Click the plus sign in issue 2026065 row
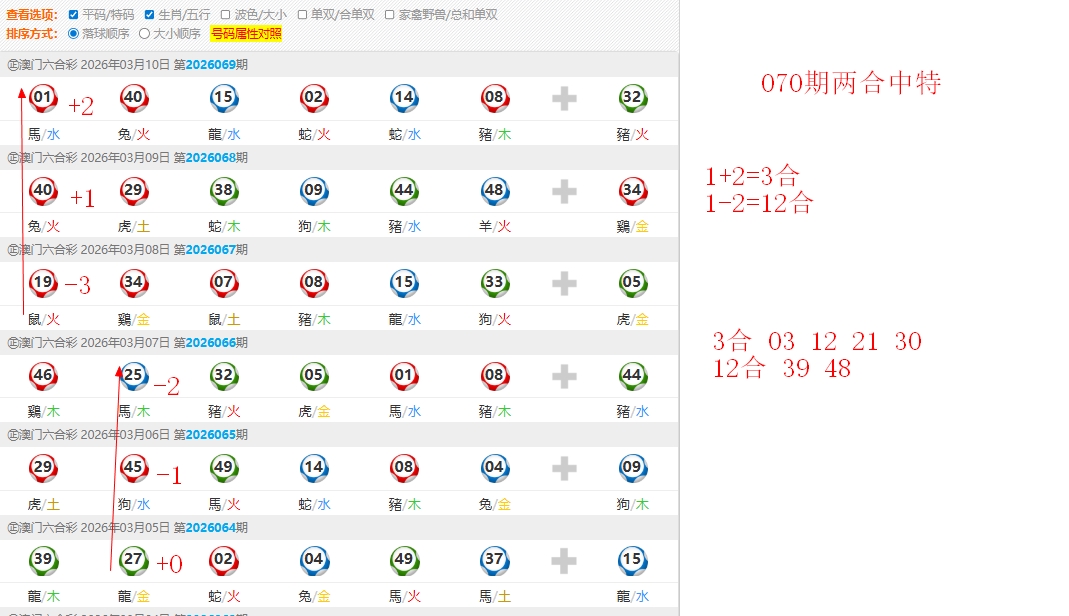The height and width of the screenshot is (616, 1069). coord(564,468)
